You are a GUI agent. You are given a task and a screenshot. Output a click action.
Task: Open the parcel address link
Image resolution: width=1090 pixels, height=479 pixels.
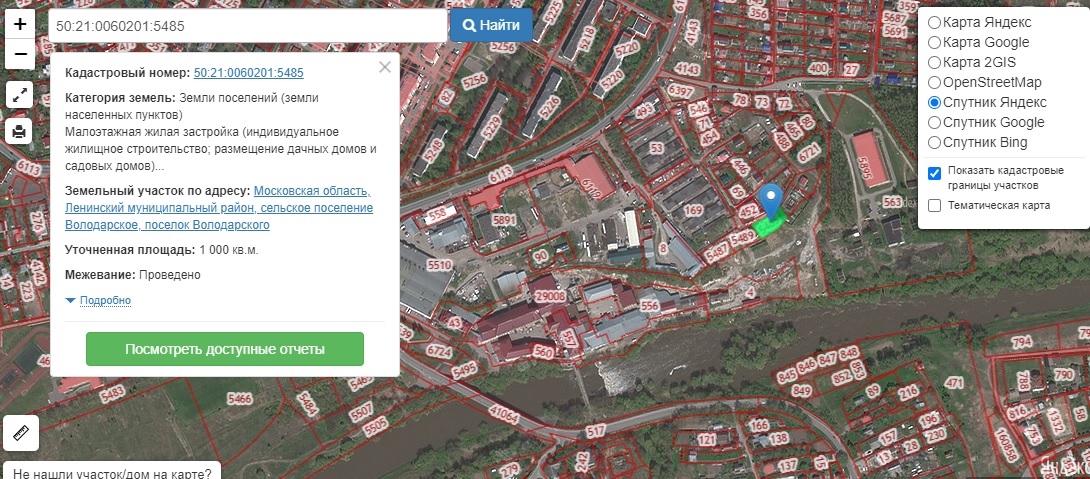point(218,208)
